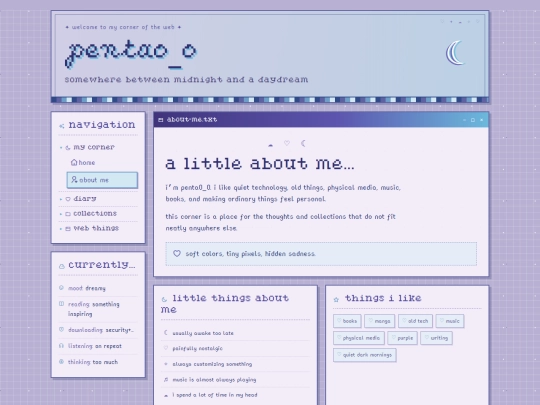Click the heart icon next to downloading security
540x405 pixels.
coord(61,330)
